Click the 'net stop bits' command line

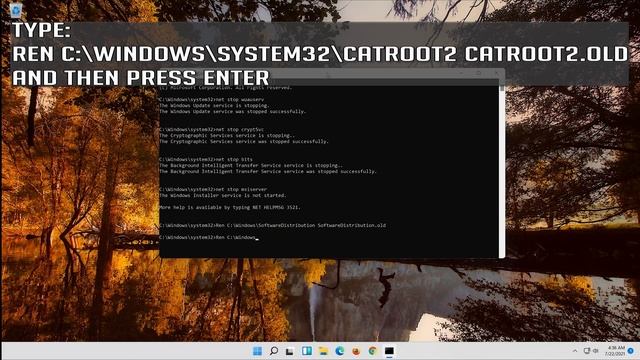[x=206, y=159]
